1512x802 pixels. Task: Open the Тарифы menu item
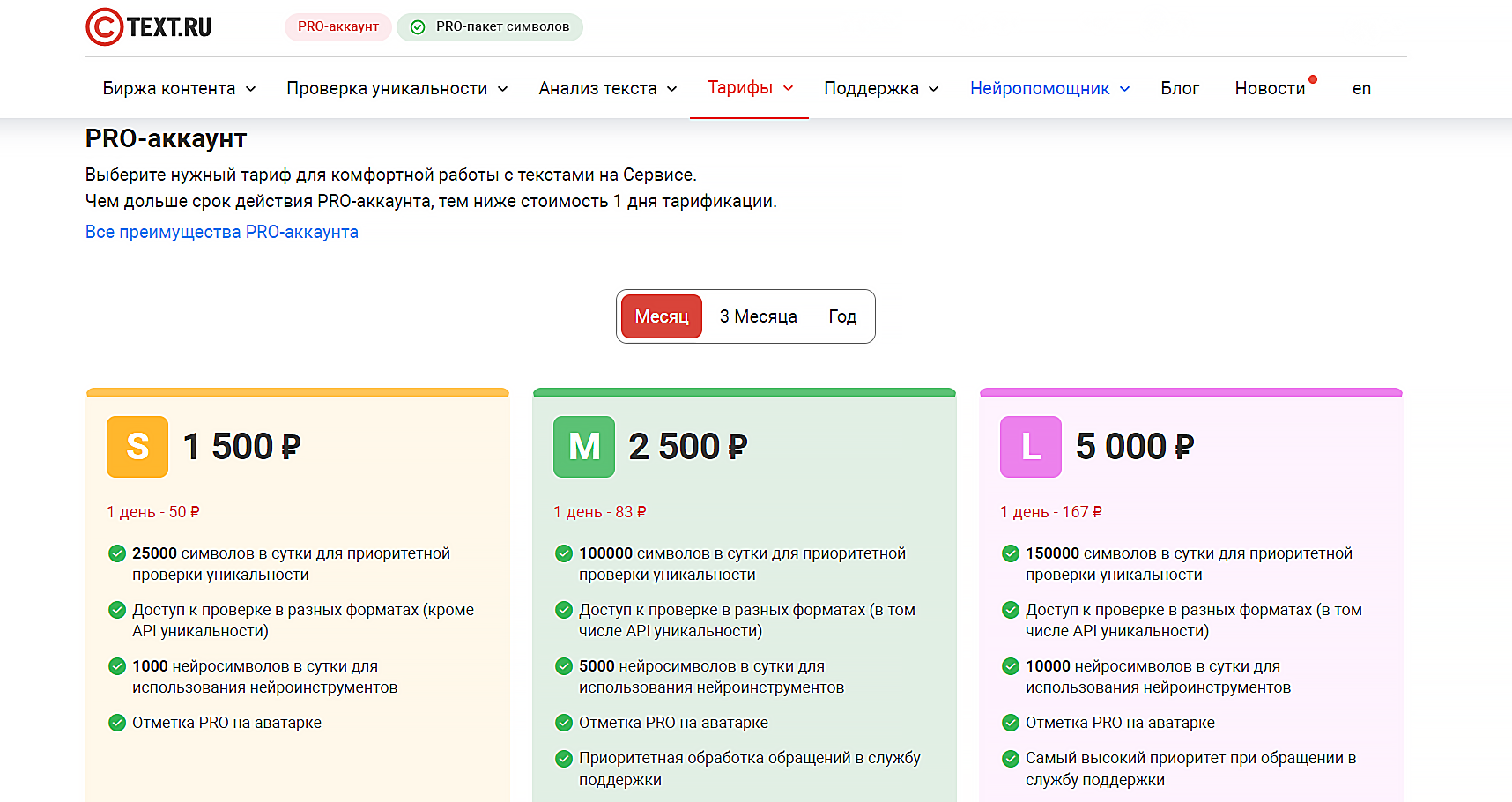point(740,87)
